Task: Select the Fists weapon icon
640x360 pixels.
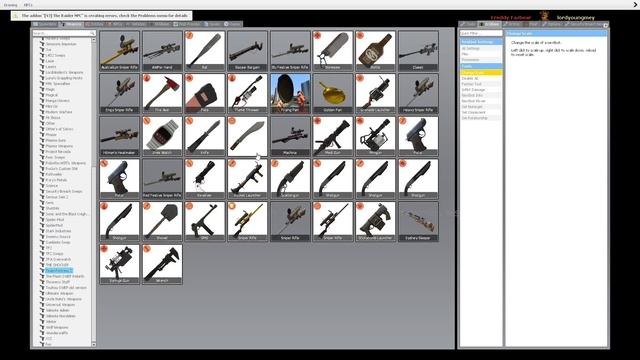Action: click(205, 93)
